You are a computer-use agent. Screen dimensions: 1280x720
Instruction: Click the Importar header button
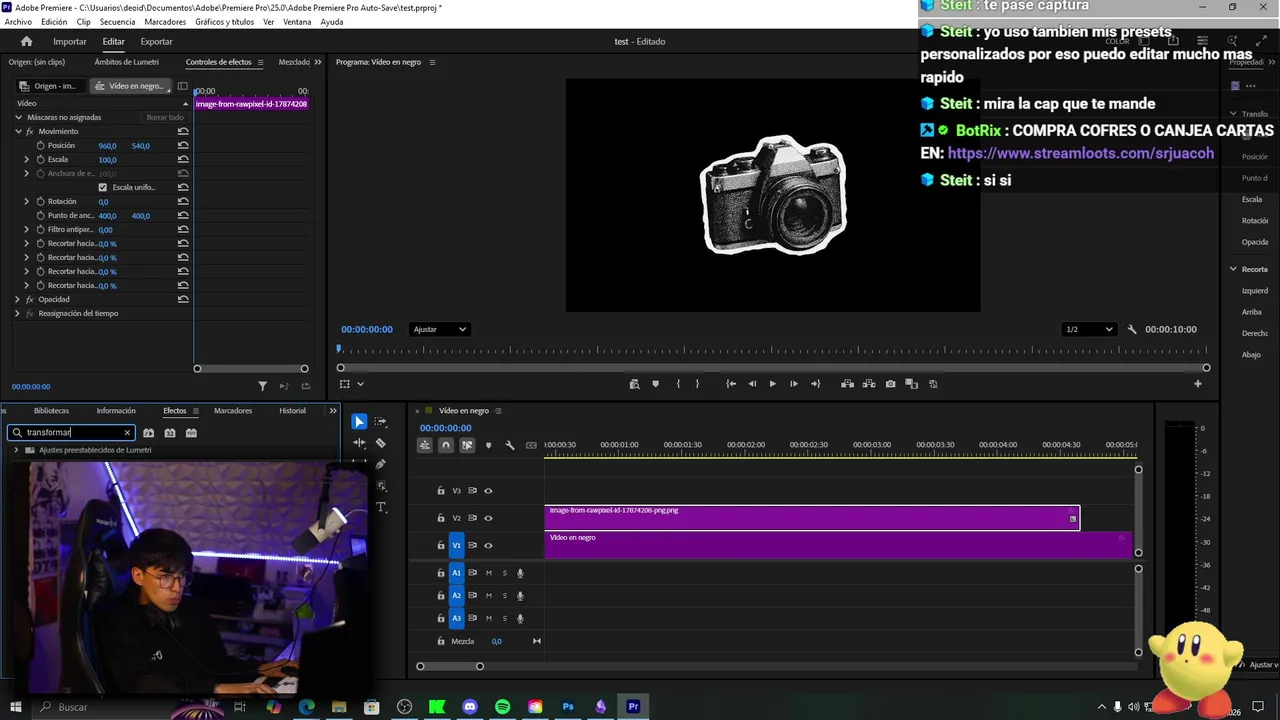coord(70,41)
